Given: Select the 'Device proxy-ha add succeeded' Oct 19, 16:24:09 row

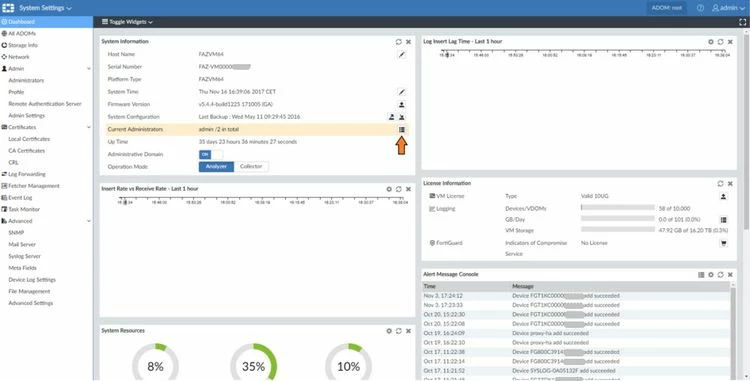Looking at the screenshot, I should [x=576, y=333].
